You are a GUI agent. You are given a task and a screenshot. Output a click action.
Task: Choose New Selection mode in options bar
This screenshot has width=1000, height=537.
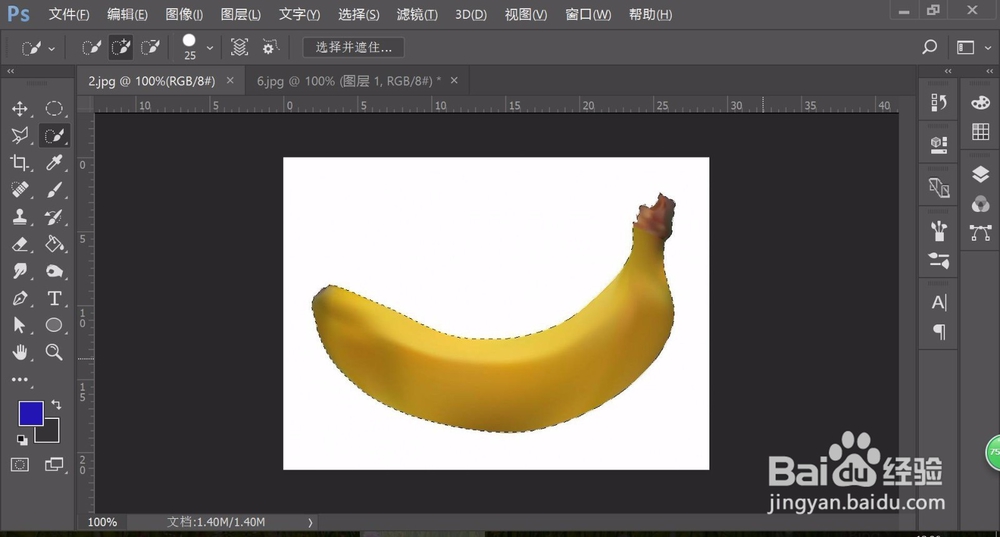pos(91,47)
